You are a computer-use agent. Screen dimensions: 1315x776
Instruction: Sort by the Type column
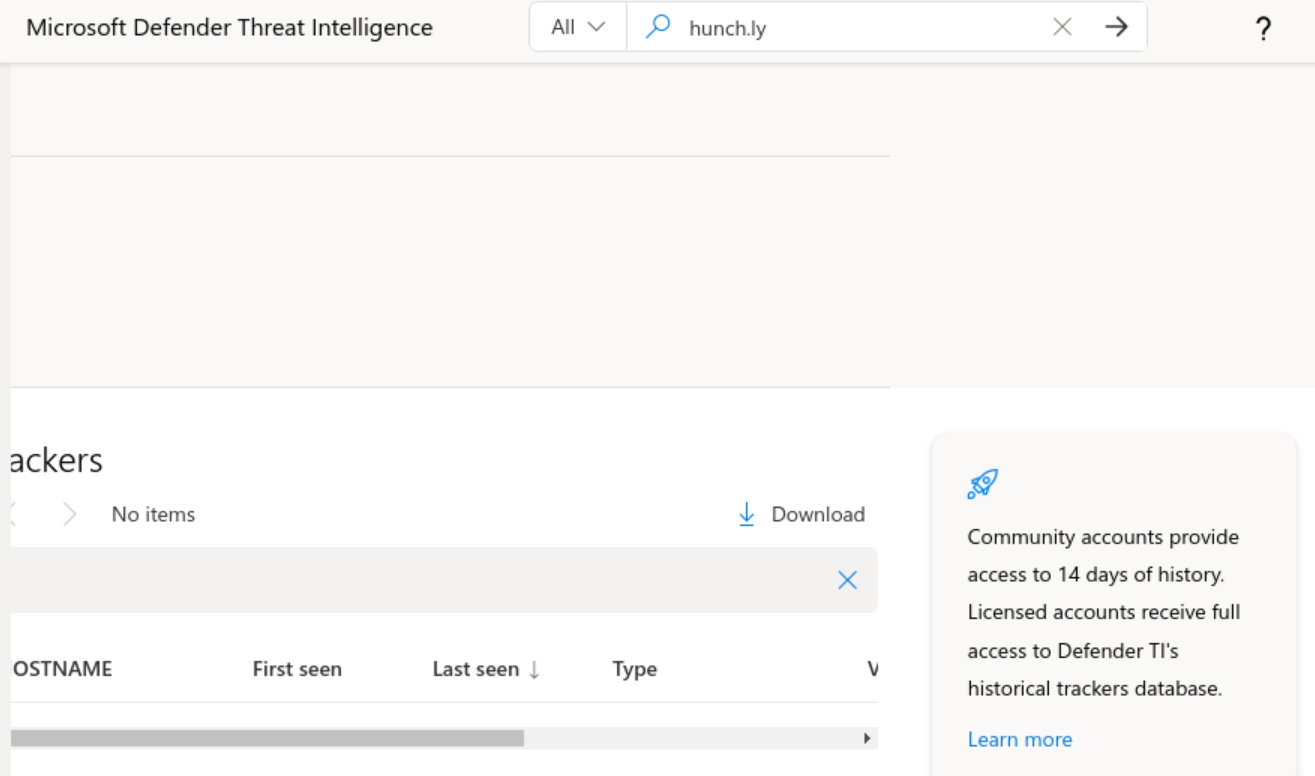point(635,669)
